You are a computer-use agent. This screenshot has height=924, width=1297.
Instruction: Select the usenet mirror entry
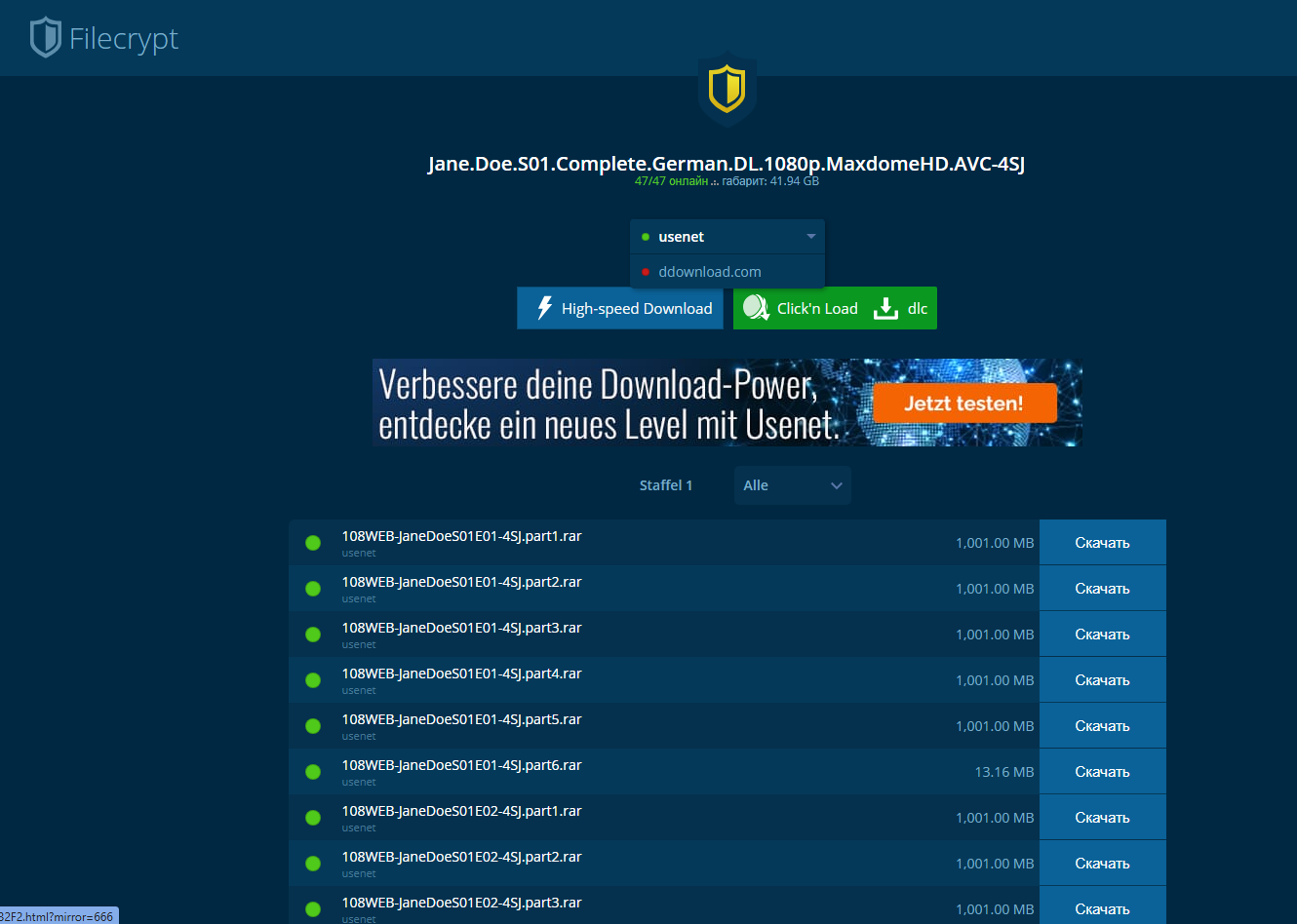pos(681,237)
